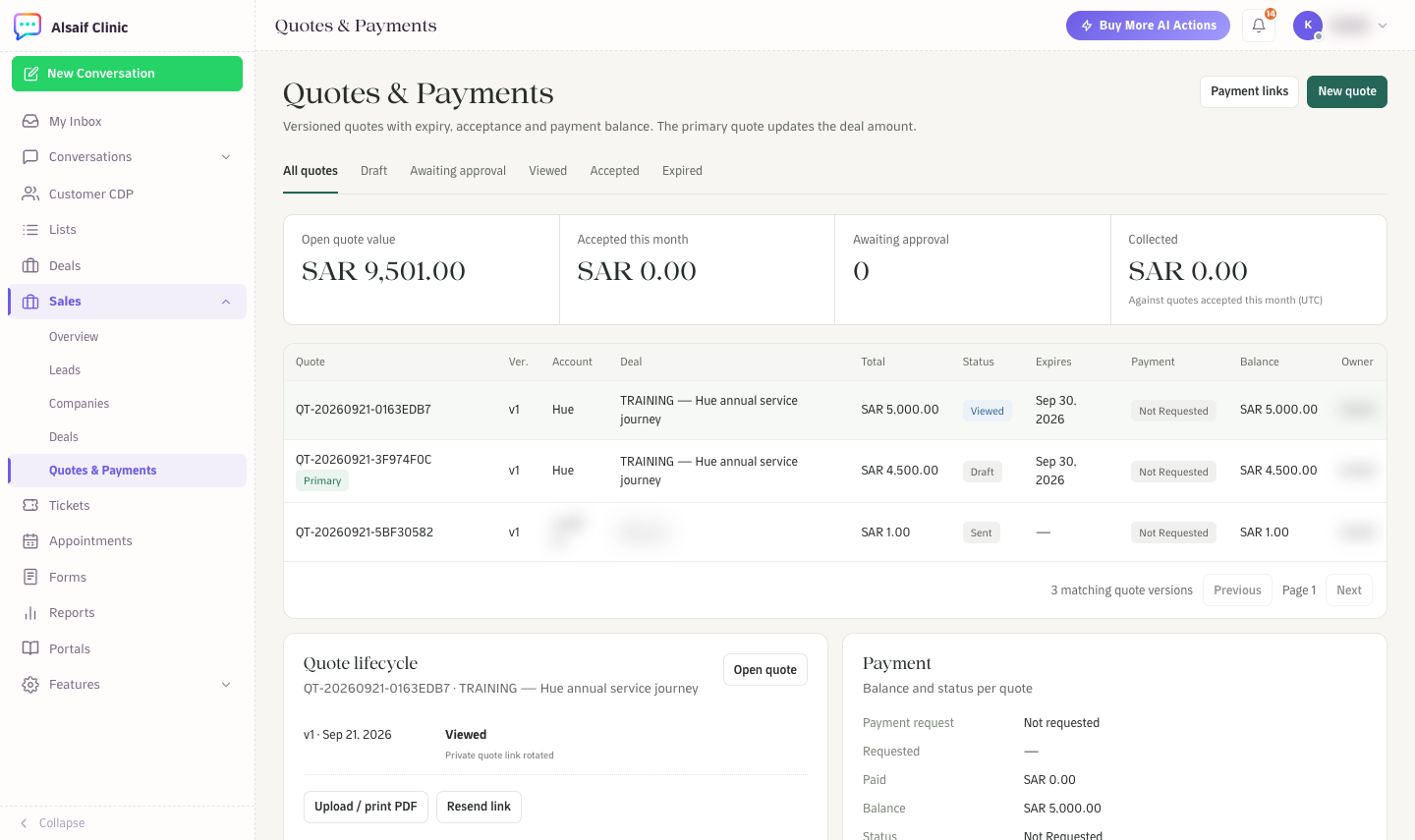Click the Features gear icon

30,685
